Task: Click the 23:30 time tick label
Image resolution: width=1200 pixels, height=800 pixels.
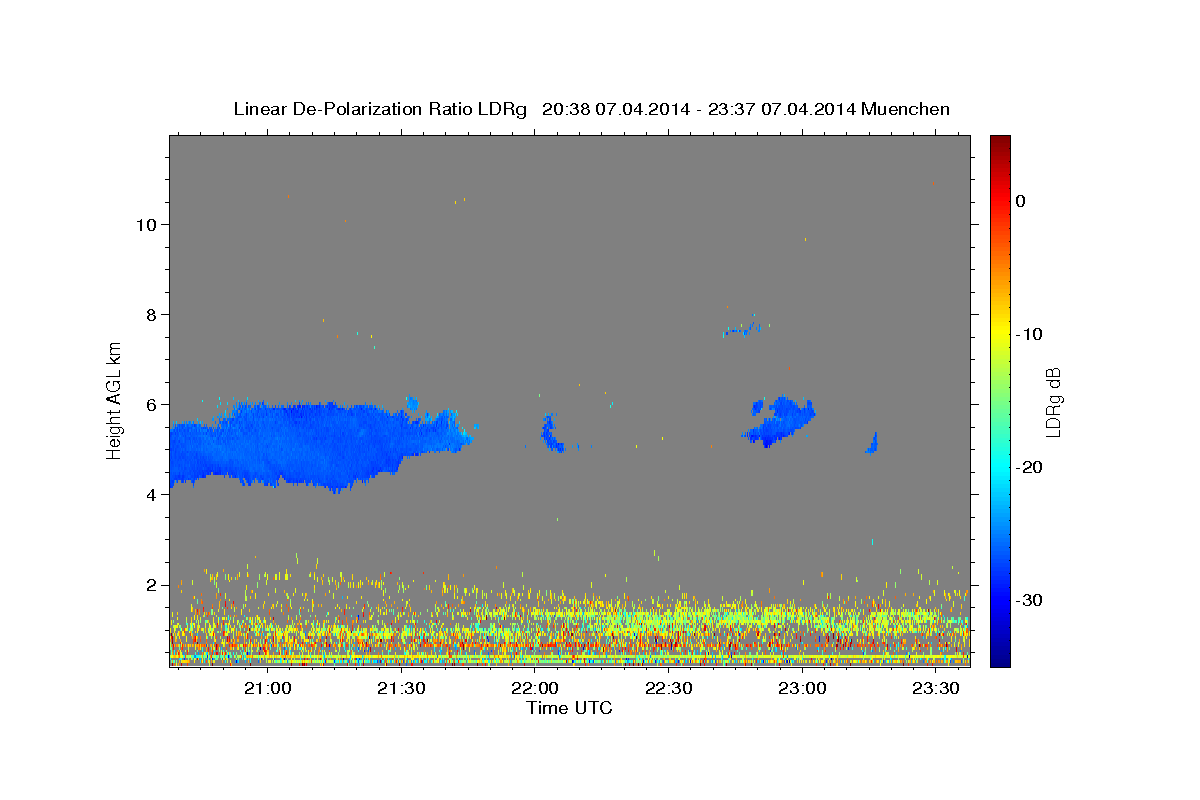Action: (x=936, y=688)
